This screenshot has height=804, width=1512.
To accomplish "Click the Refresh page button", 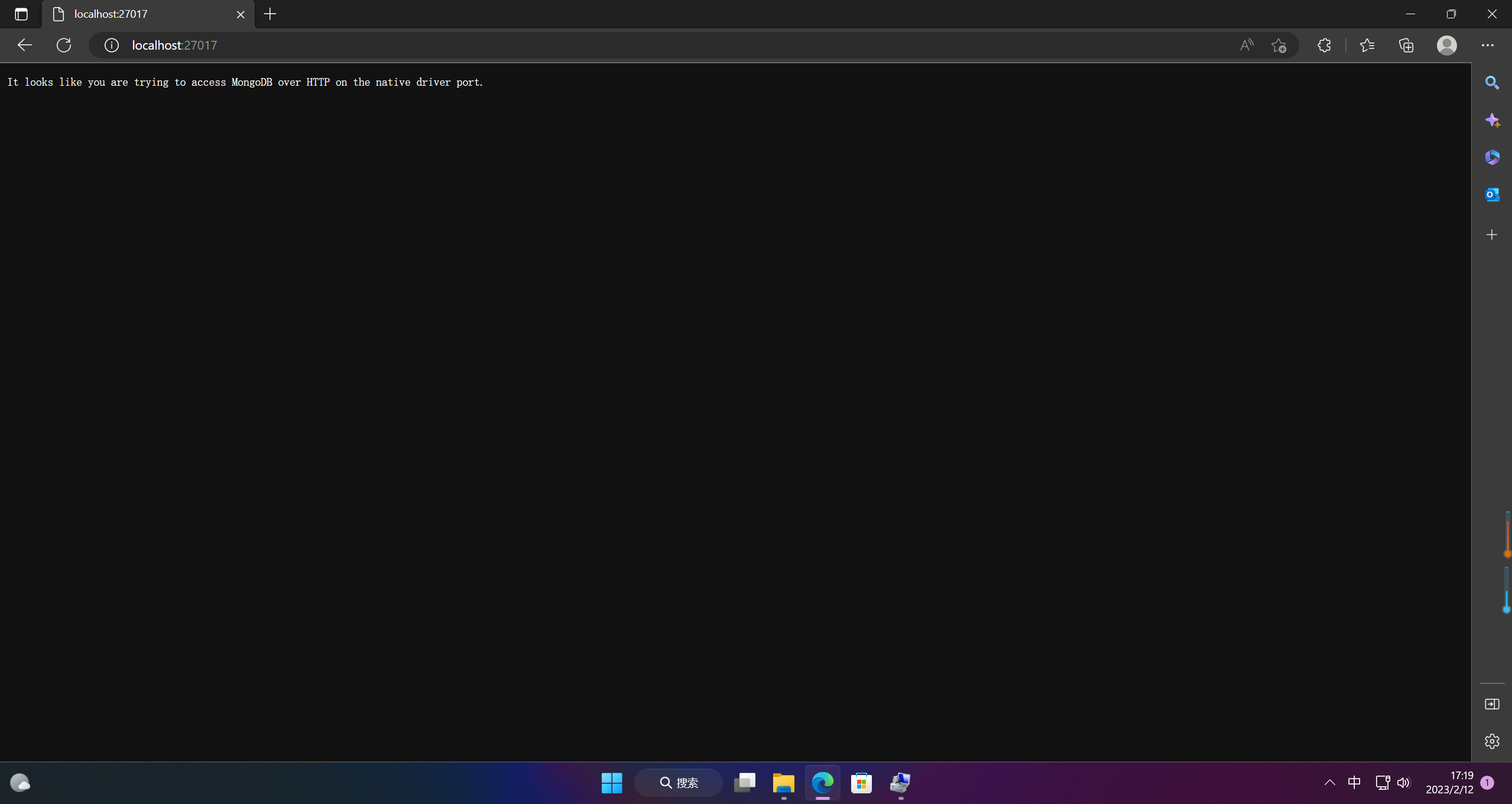I will tap(64, 45).
